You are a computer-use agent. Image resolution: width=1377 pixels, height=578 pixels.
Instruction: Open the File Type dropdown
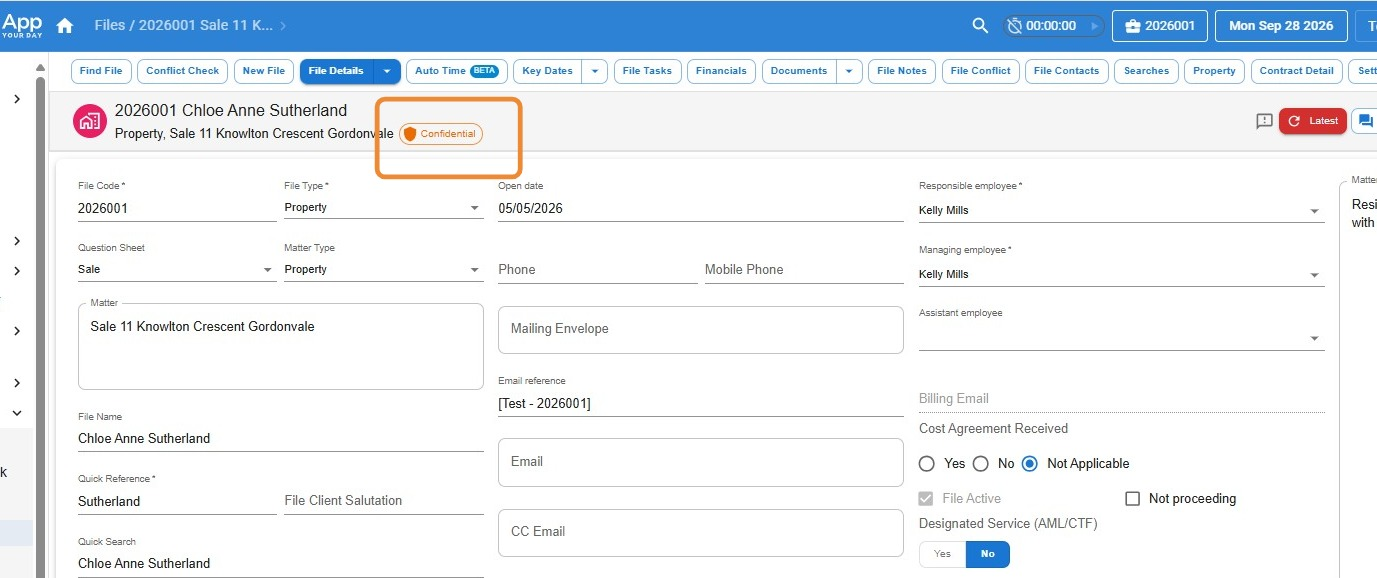tap(384, 208)
